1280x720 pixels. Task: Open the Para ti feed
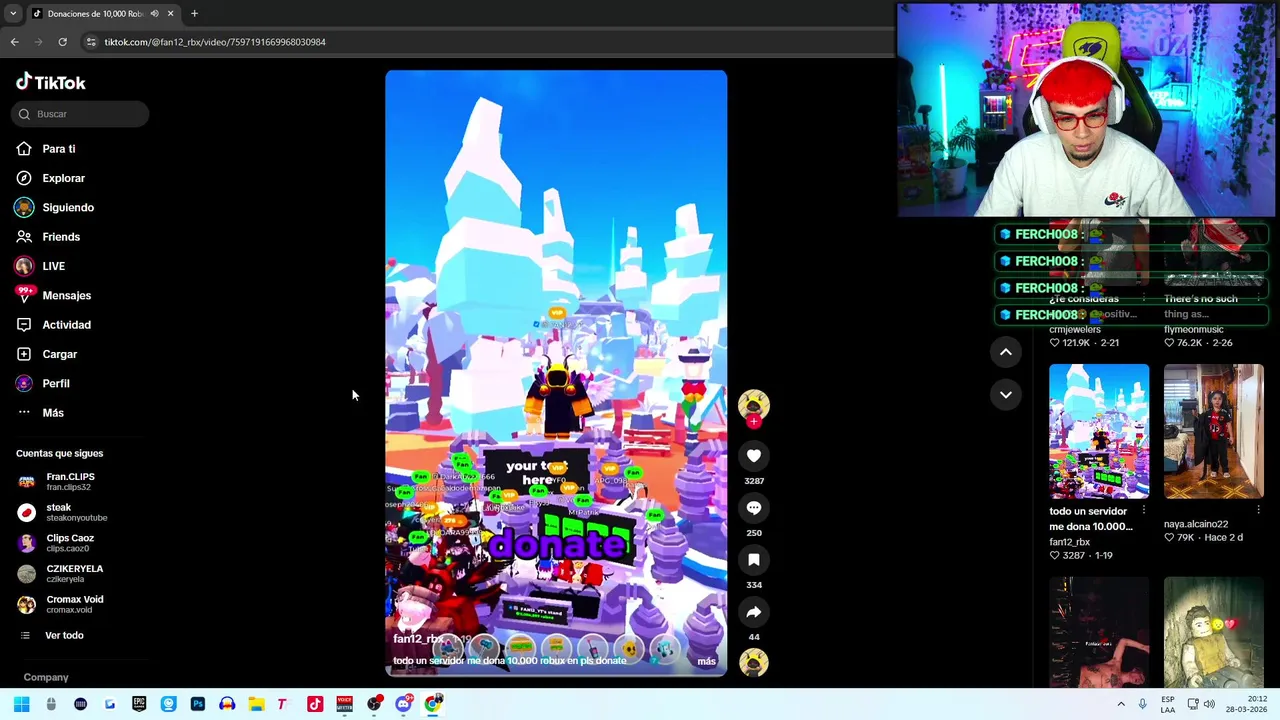click(58, 149)
